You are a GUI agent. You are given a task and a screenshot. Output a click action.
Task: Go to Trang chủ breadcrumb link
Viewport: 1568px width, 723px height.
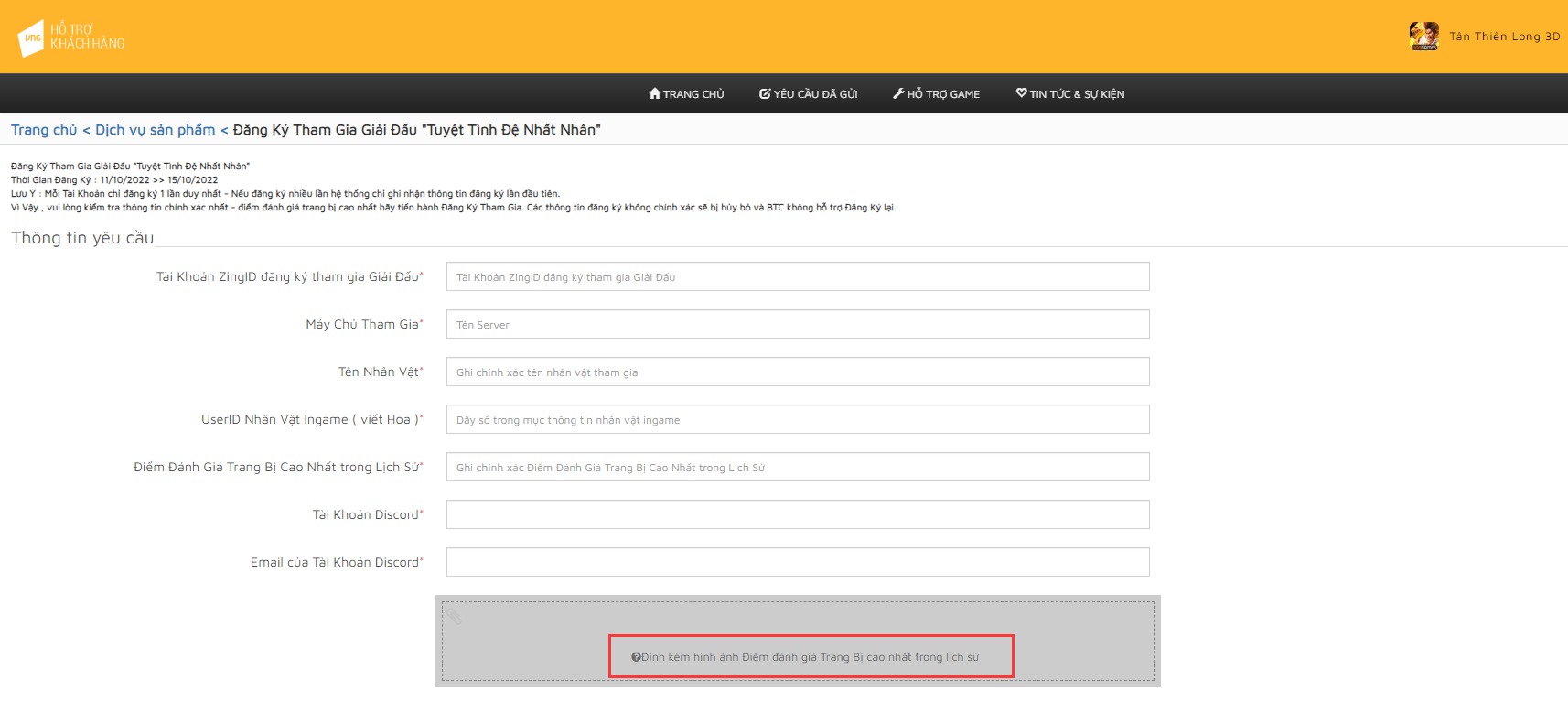coord(44,130)
